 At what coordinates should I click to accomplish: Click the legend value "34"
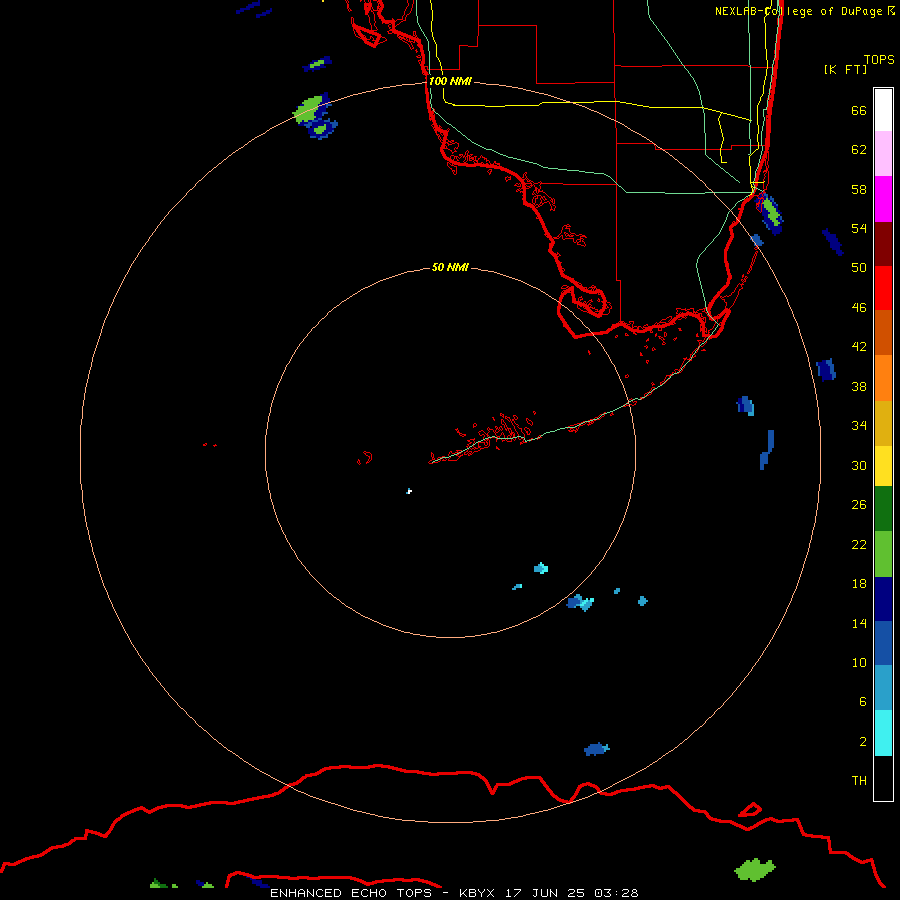[859, 425]
